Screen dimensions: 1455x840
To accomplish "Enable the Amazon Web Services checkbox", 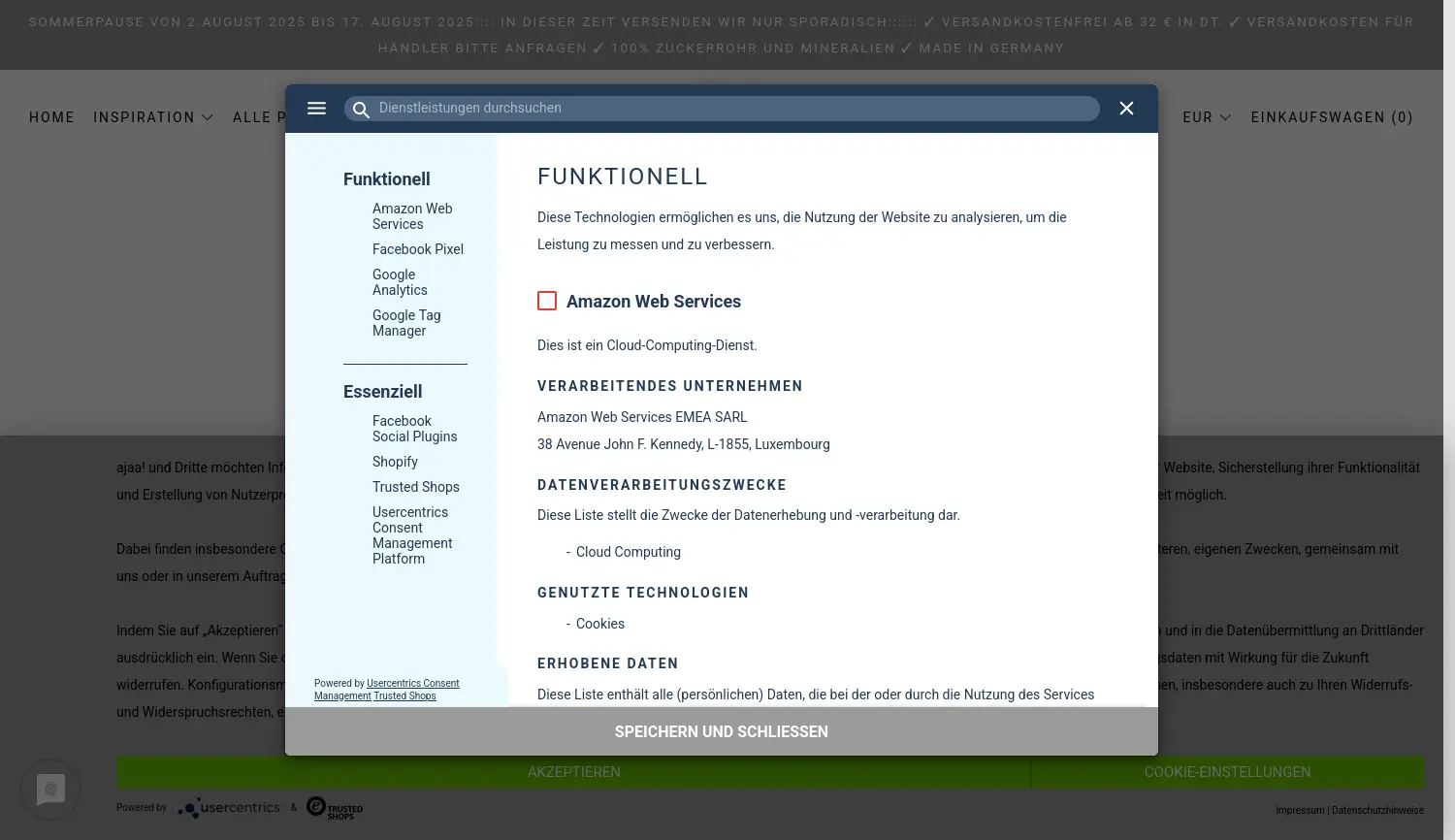I will tap(547, 302).
